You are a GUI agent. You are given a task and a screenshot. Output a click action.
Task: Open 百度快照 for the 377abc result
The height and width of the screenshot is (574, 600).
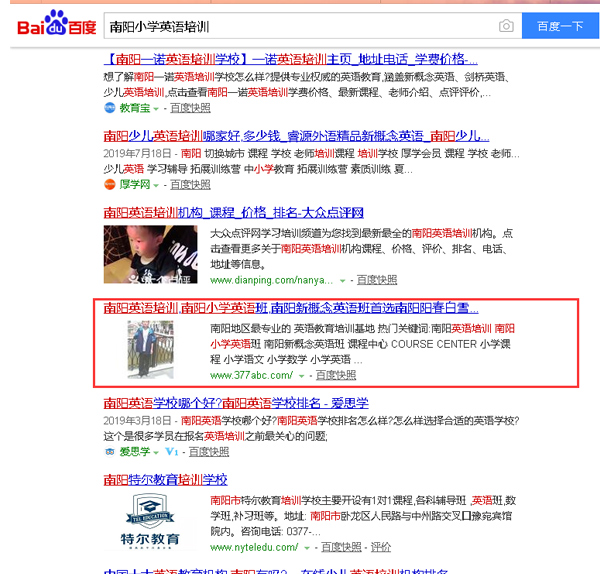click(336, 375)
